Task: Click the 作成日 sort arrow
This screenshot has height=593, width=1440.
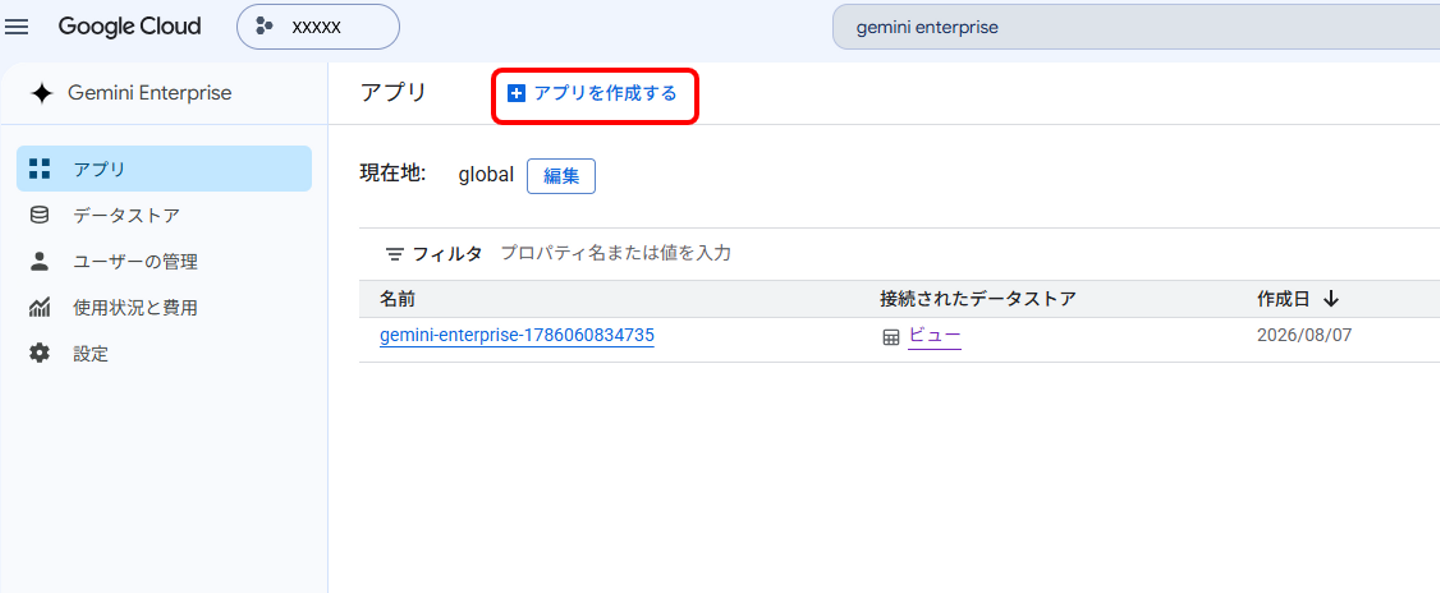Action: click(x=1331, y=299)
